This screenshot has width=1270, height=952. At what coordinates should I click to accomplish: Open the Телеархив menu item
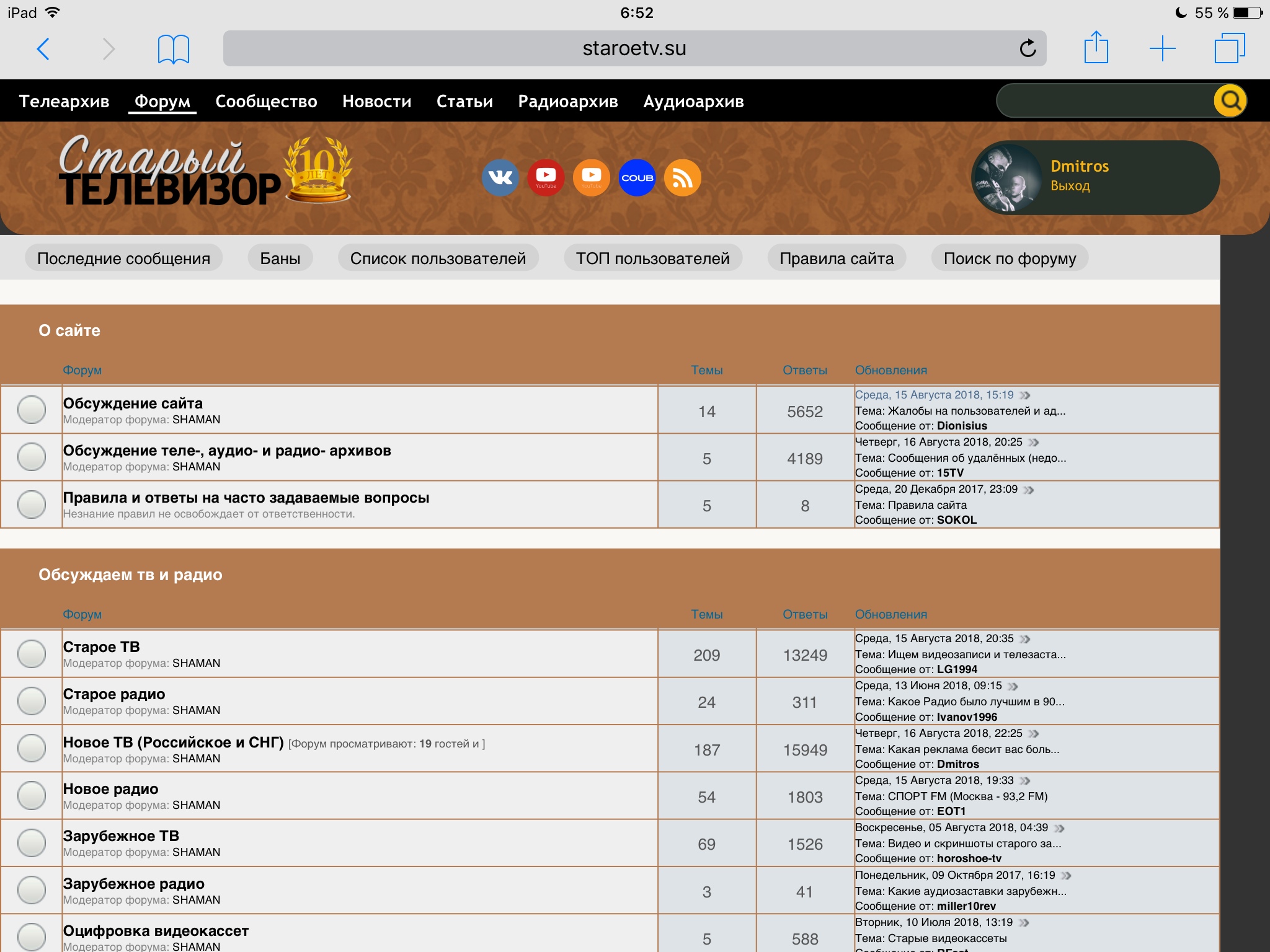(x=64, y=101)
